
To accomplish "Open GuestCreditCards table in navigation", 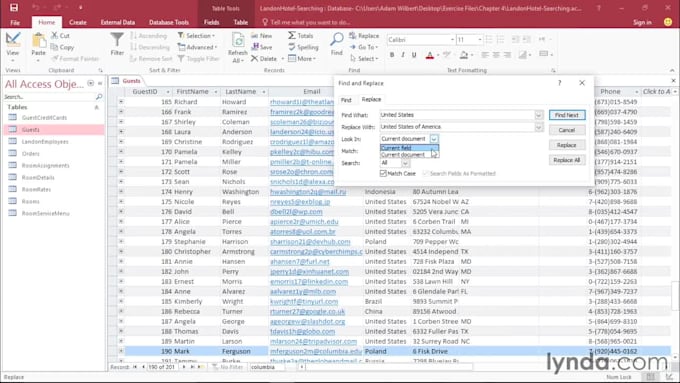I will (44, 118).
